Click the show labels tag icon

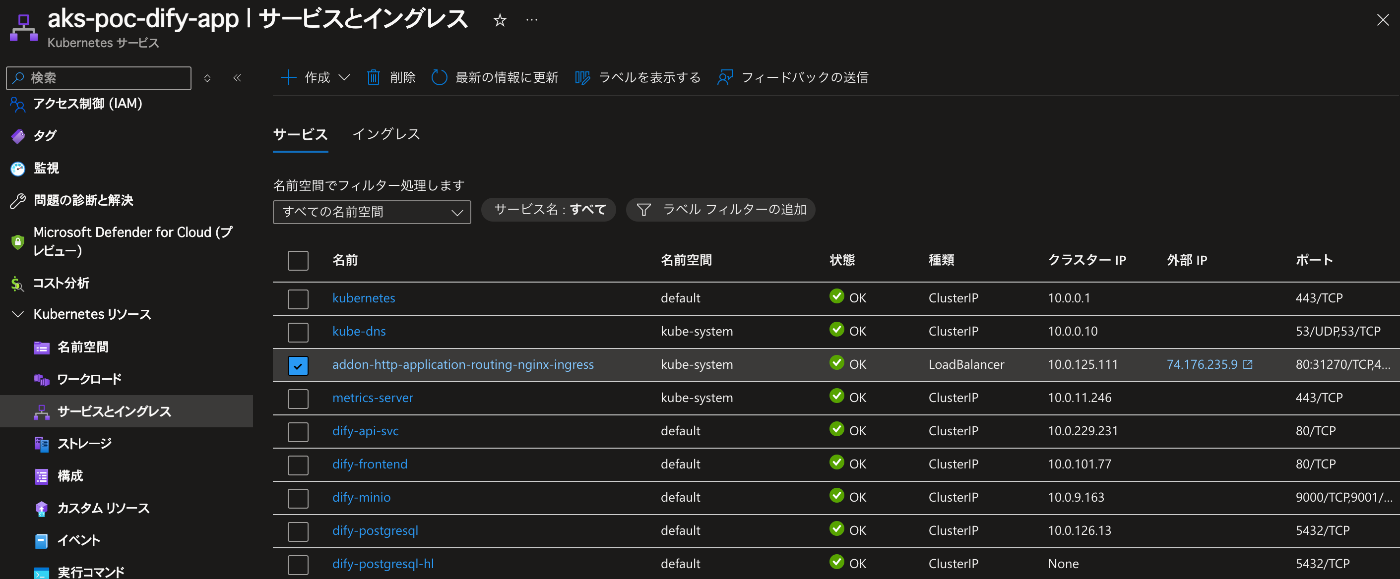tap(583, 77)
